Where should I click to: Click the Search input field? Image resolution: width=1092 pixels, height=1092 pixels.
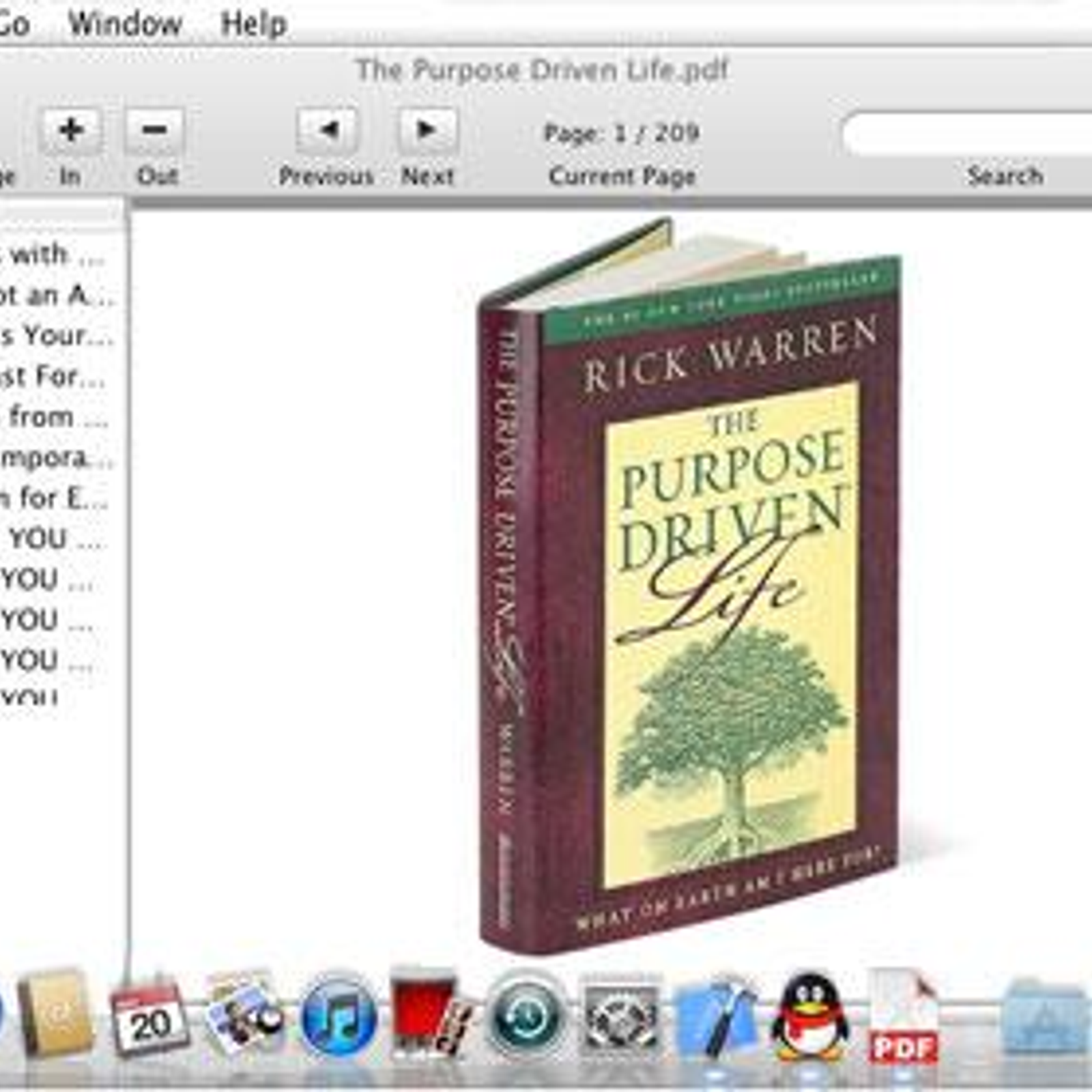point(968,134)
